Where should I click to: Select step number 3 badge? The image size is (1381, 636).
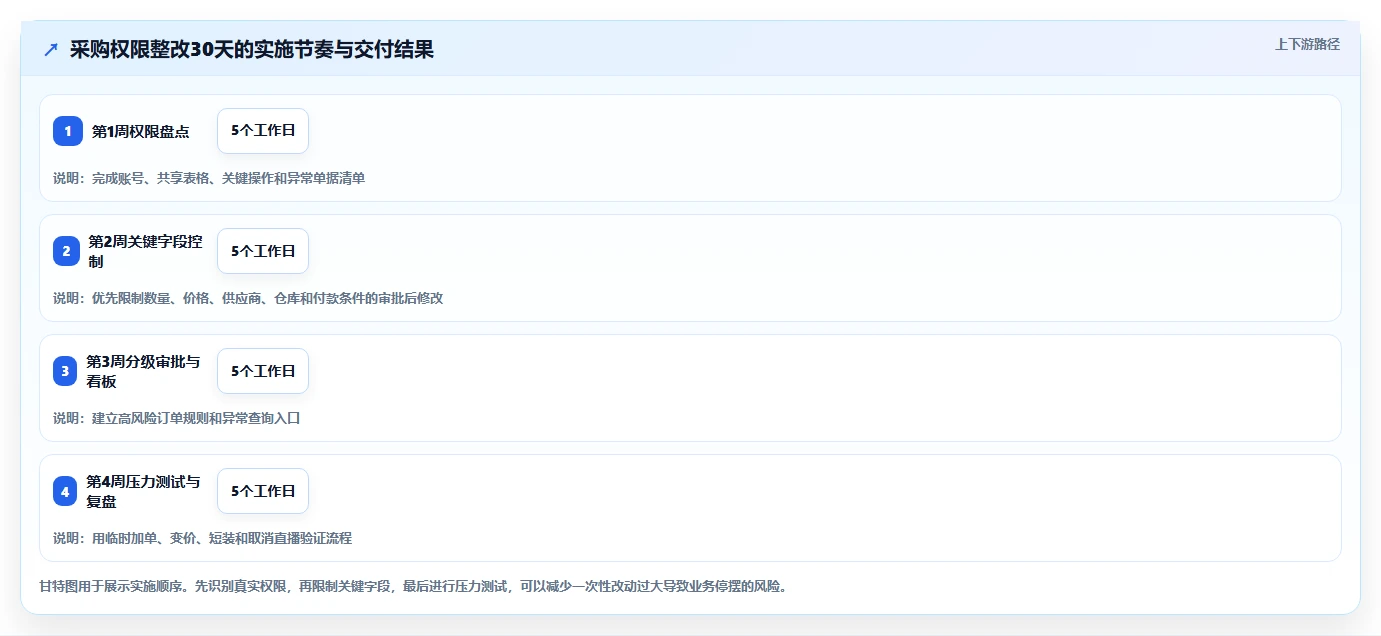(x=65, y=371)
